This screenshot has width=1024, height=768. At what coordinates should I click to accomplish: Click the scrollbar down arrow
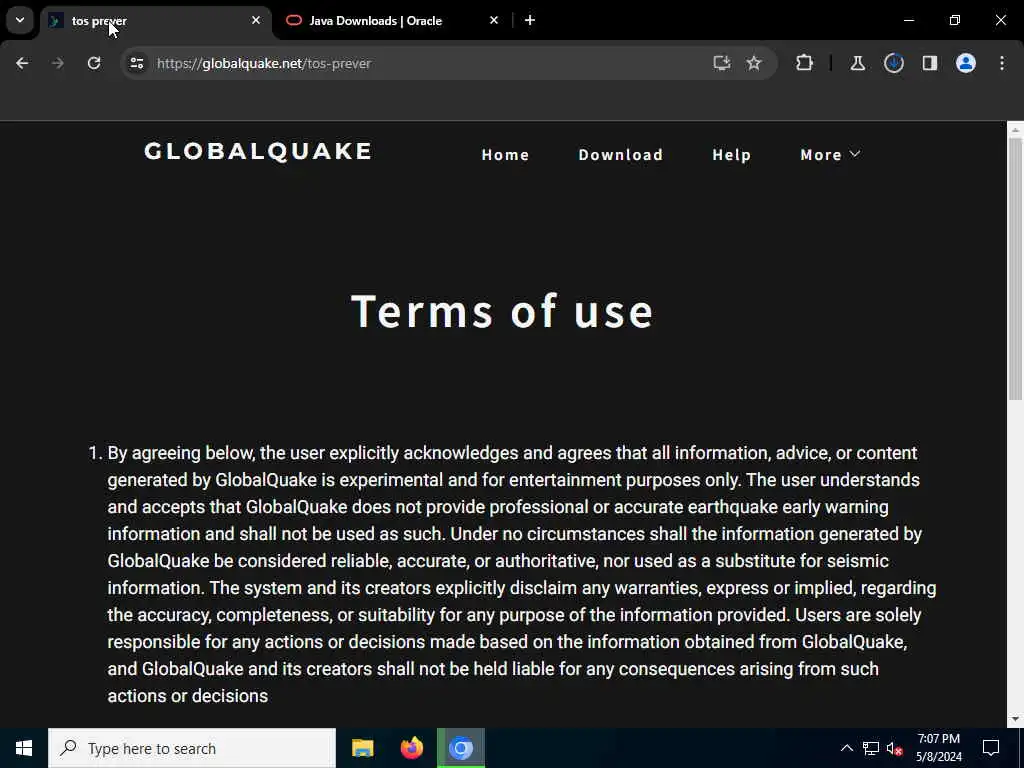point(1015,719)
